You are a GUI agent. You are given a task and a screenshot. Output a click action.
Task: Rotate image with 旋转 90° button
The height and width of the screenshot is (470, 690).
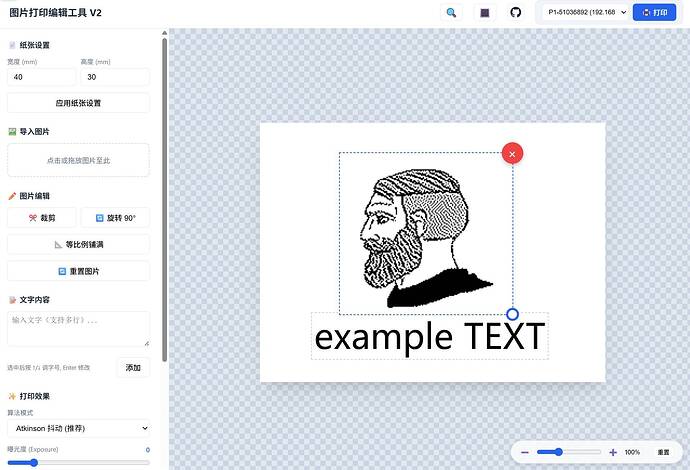(x=114, y=218)
